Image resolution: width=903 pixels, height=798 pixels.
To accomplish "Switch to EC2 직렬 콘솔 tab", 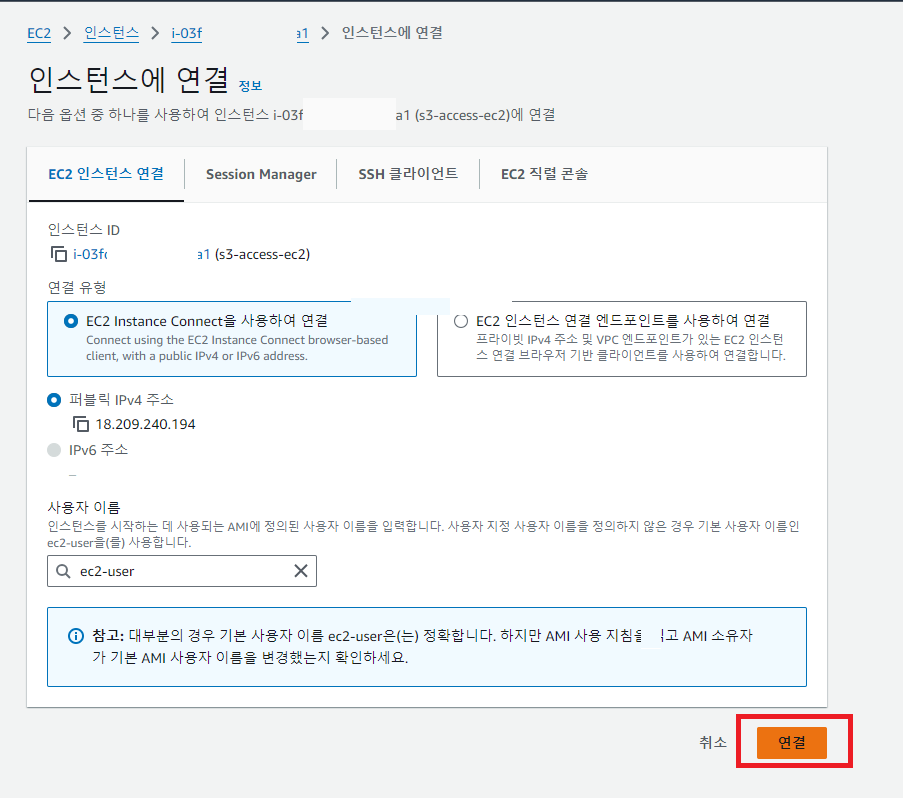I will pyautogui.click(x=544, y=174).
